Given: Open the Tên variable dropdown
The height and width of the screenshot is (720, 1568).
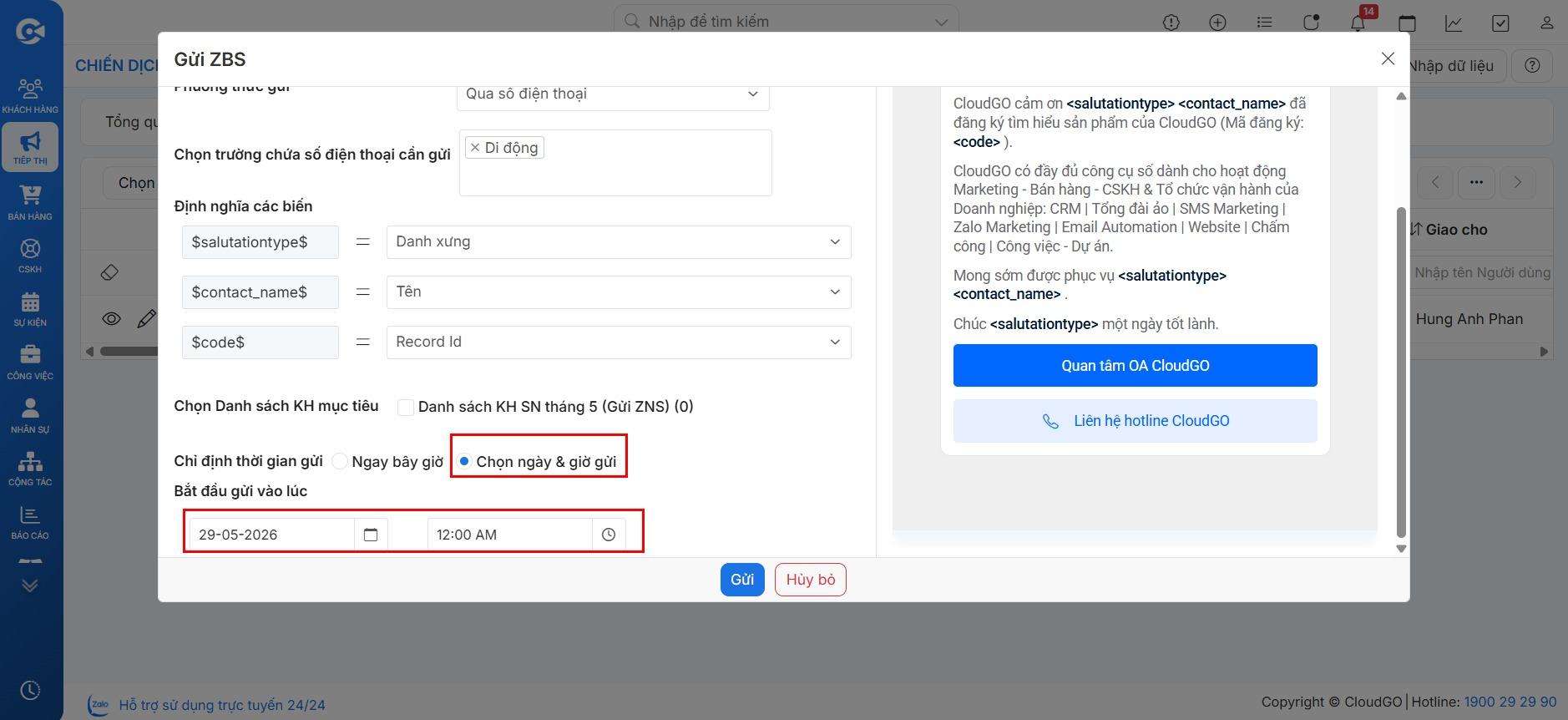Looking at the screenshot, I should (x=619, y=292).
